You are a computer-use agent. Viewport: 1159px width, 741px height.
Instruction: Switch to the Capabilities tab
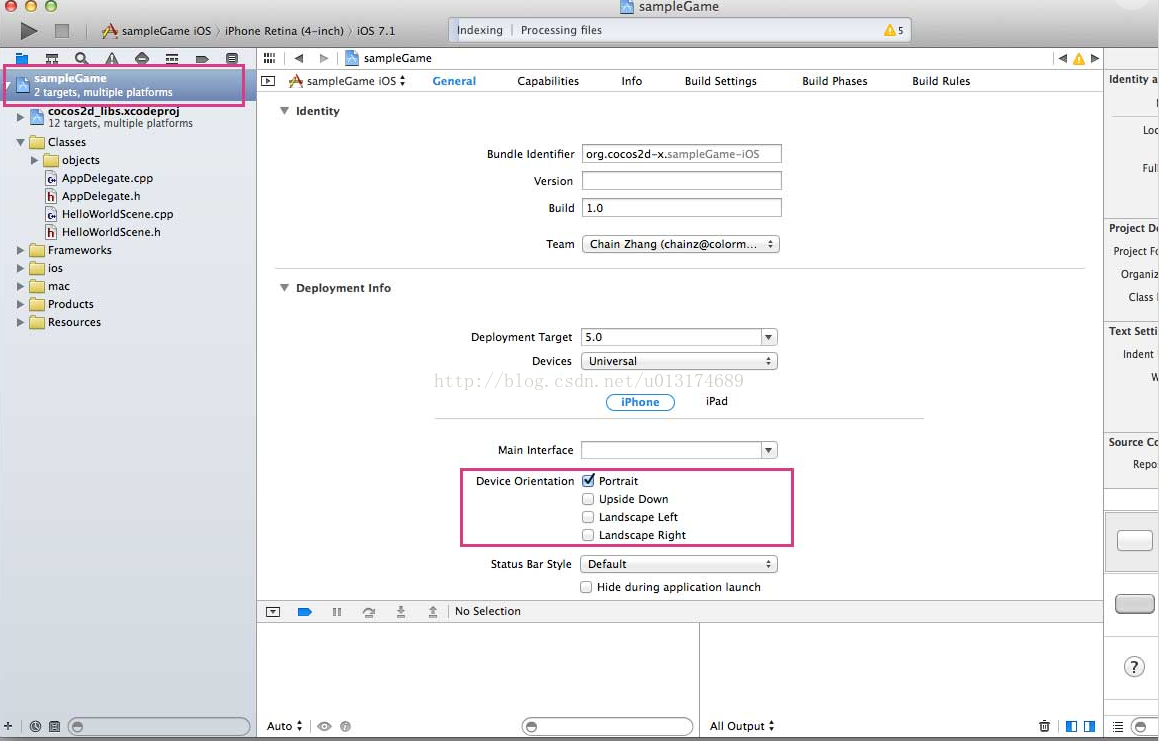coord(548,81)
